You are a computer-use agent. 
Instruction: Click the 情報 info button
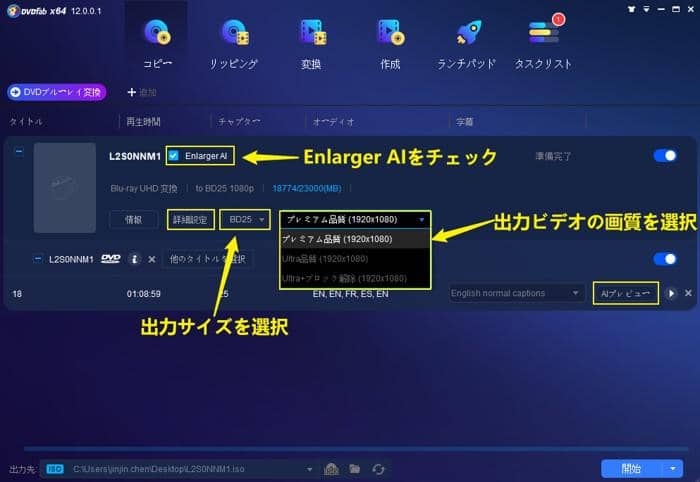coord(133,220)
